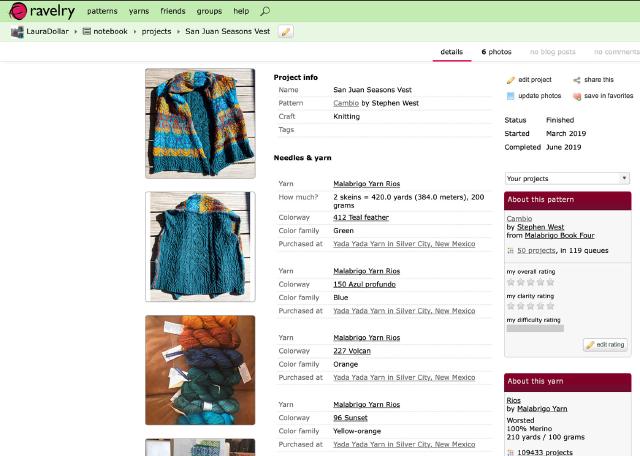Image resolution: width=640 pixels, height=456 pixels.
Task: Open the vest front photo thumbnail
Action: [x=200, y=123]
